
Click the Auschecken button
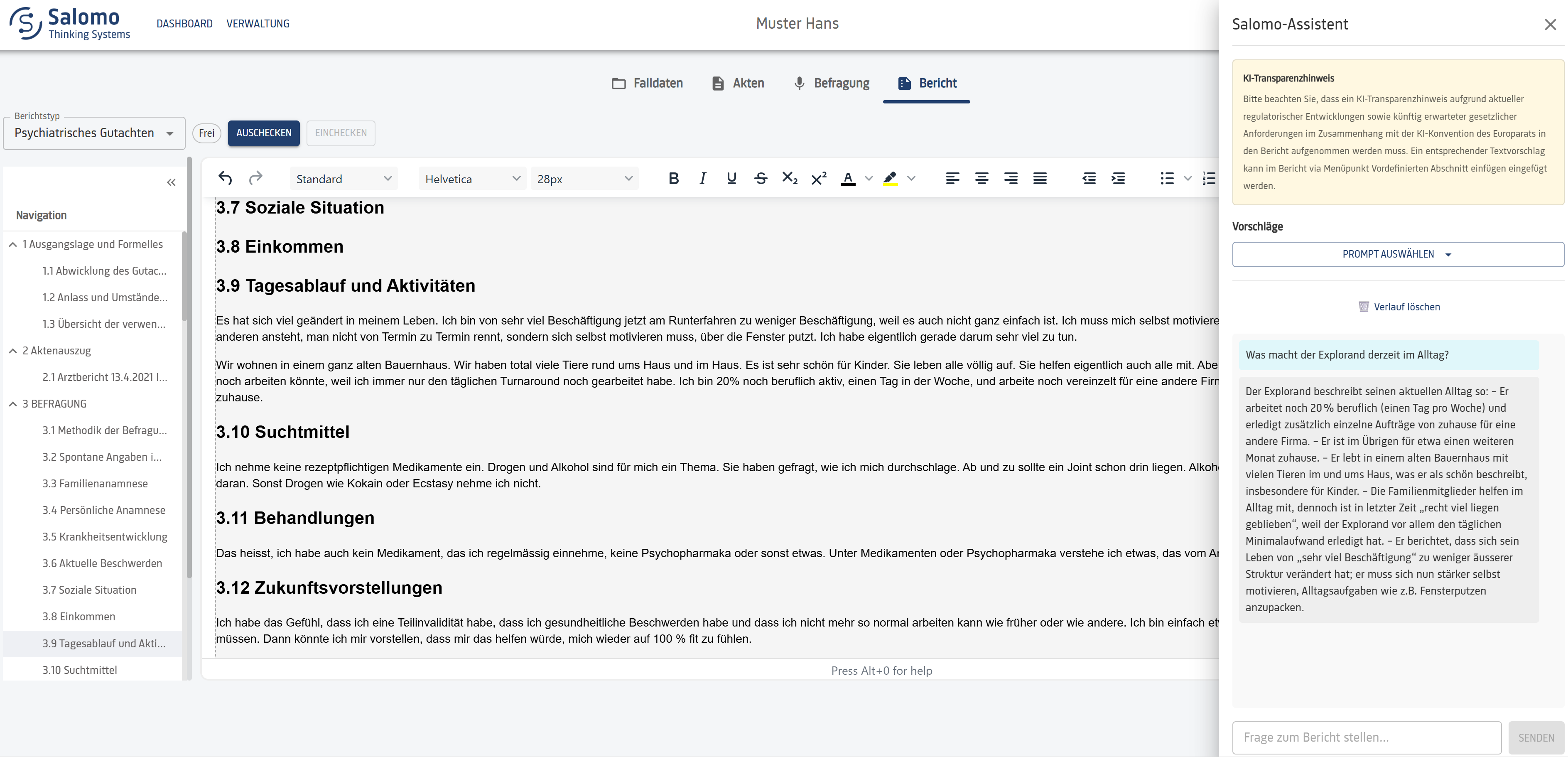[x=264, y=133]
